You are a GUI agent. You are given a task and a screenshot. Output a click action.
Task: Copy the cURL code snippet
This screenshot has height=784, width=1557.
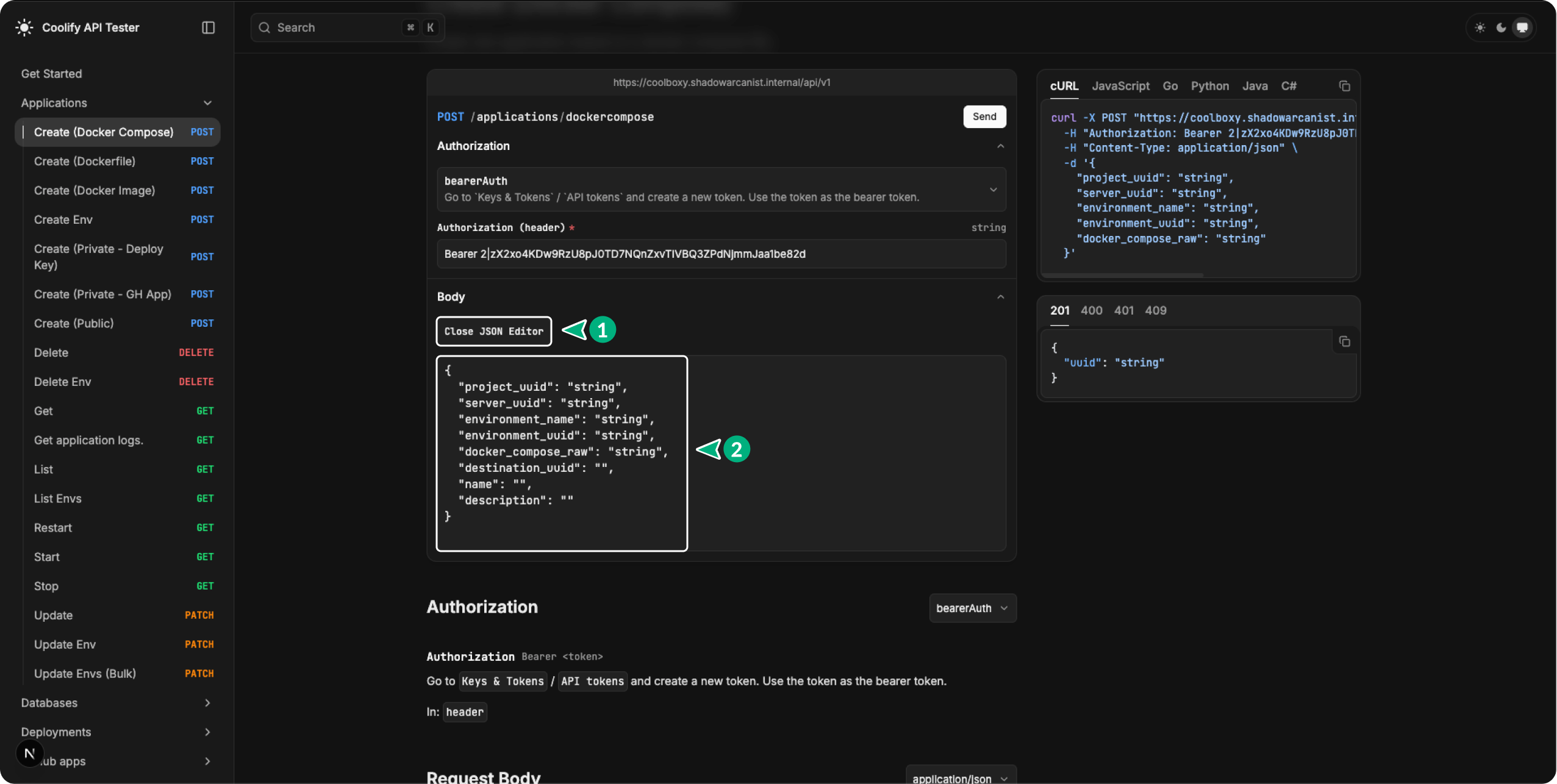tap(1344, 86)
